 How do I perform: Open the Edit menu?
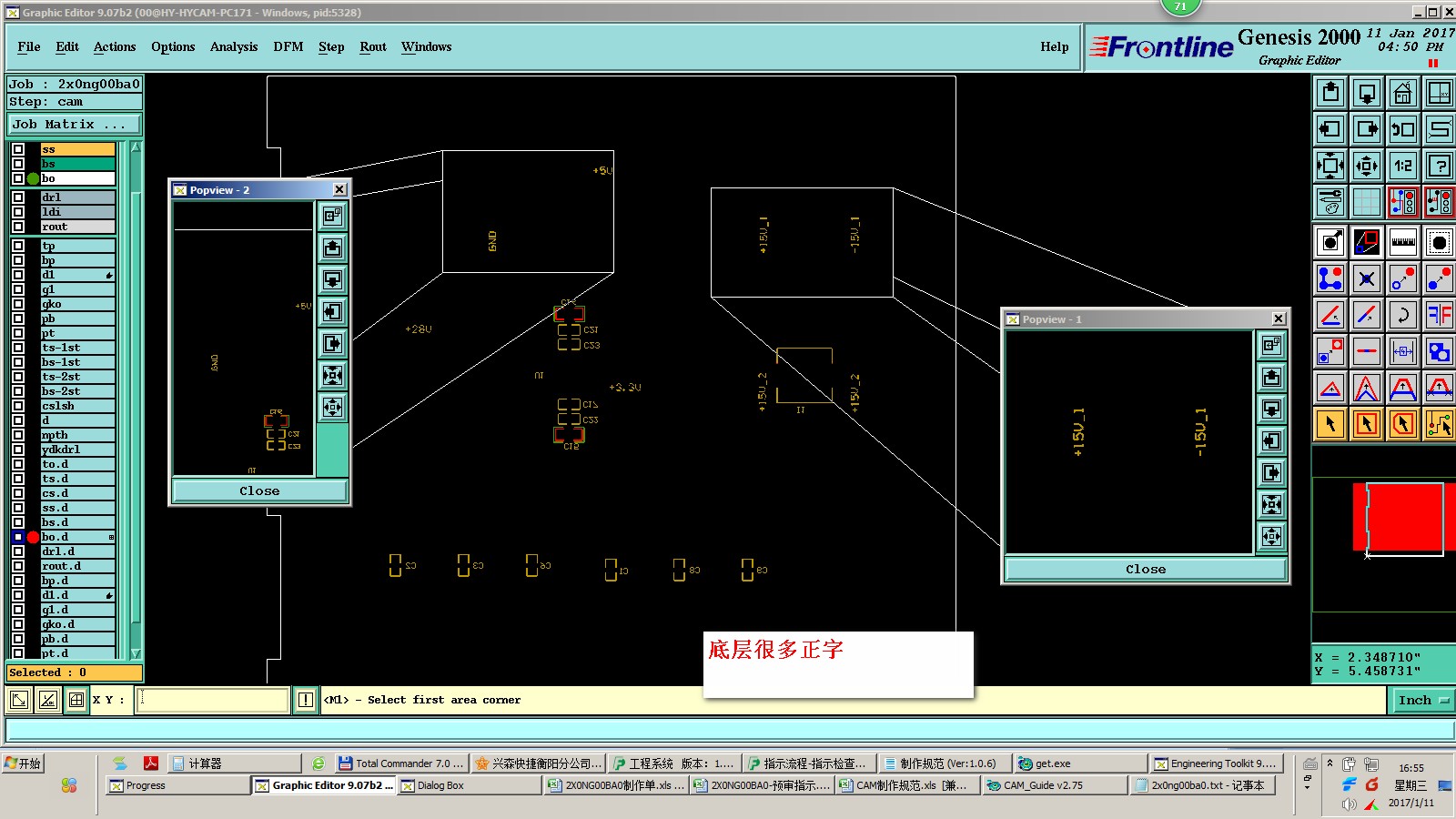coord(67,47)
